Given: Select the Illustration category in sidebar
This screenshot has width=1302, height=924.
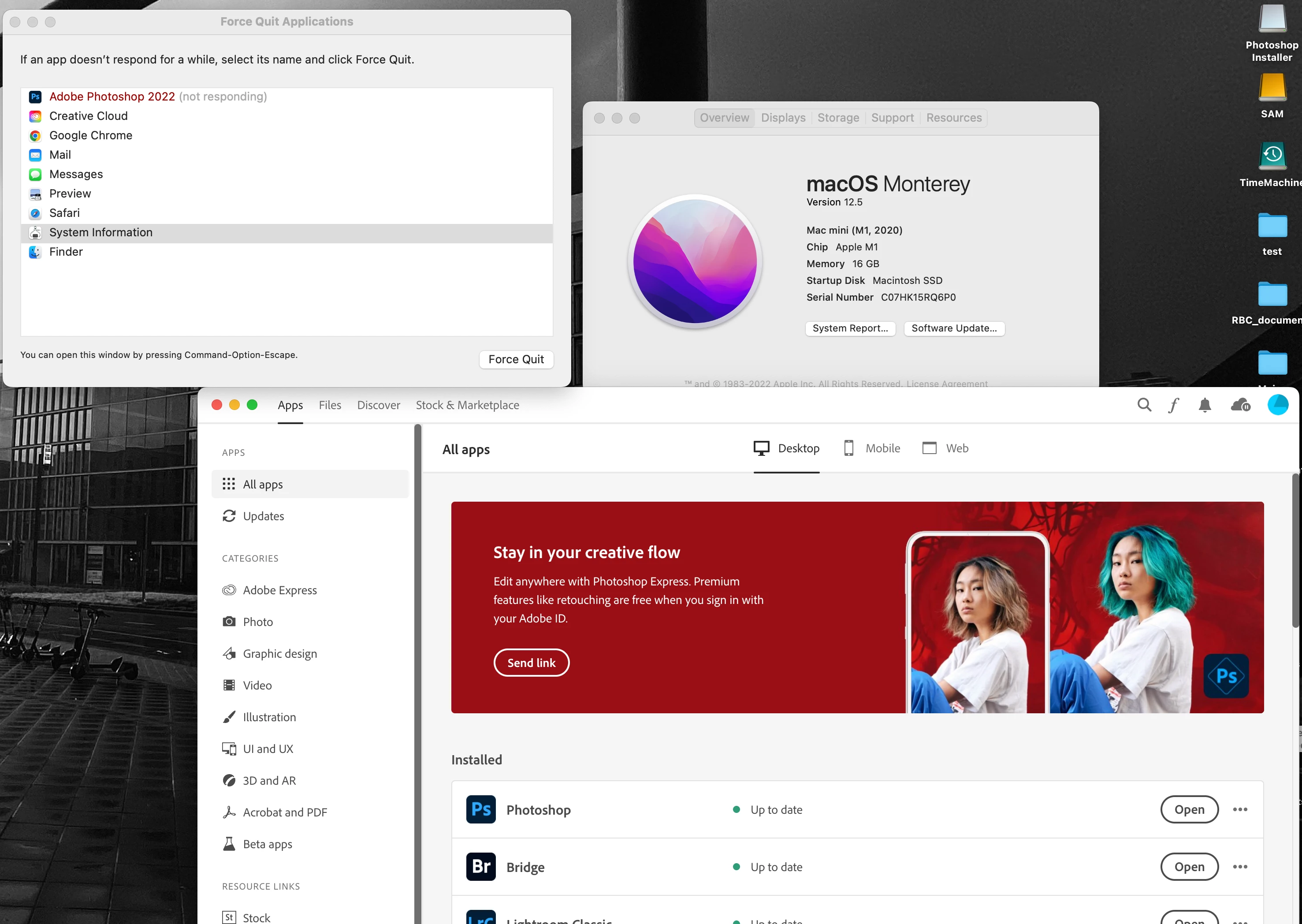Looking at the screenshot, I should point(269,717).
